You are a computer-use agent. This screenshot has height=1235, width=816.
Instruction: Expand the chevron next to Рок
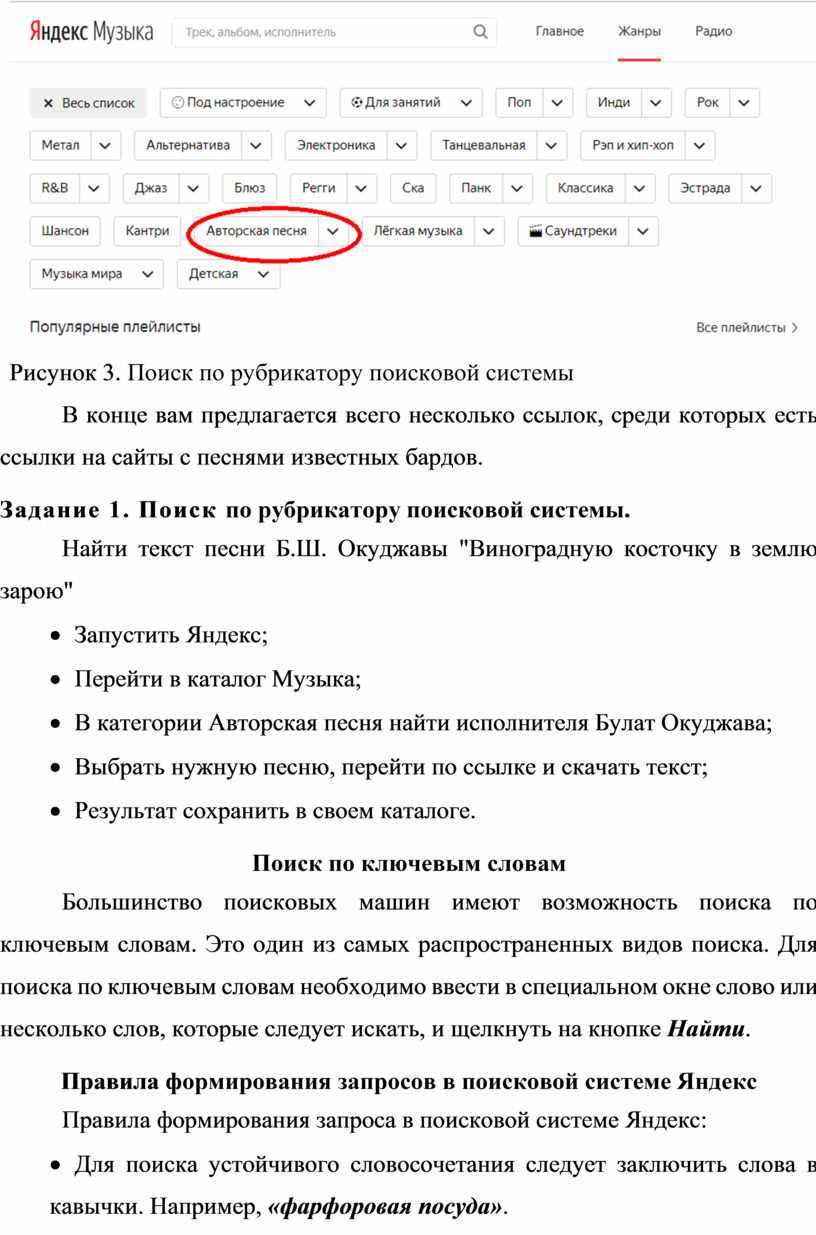(745, 103)
